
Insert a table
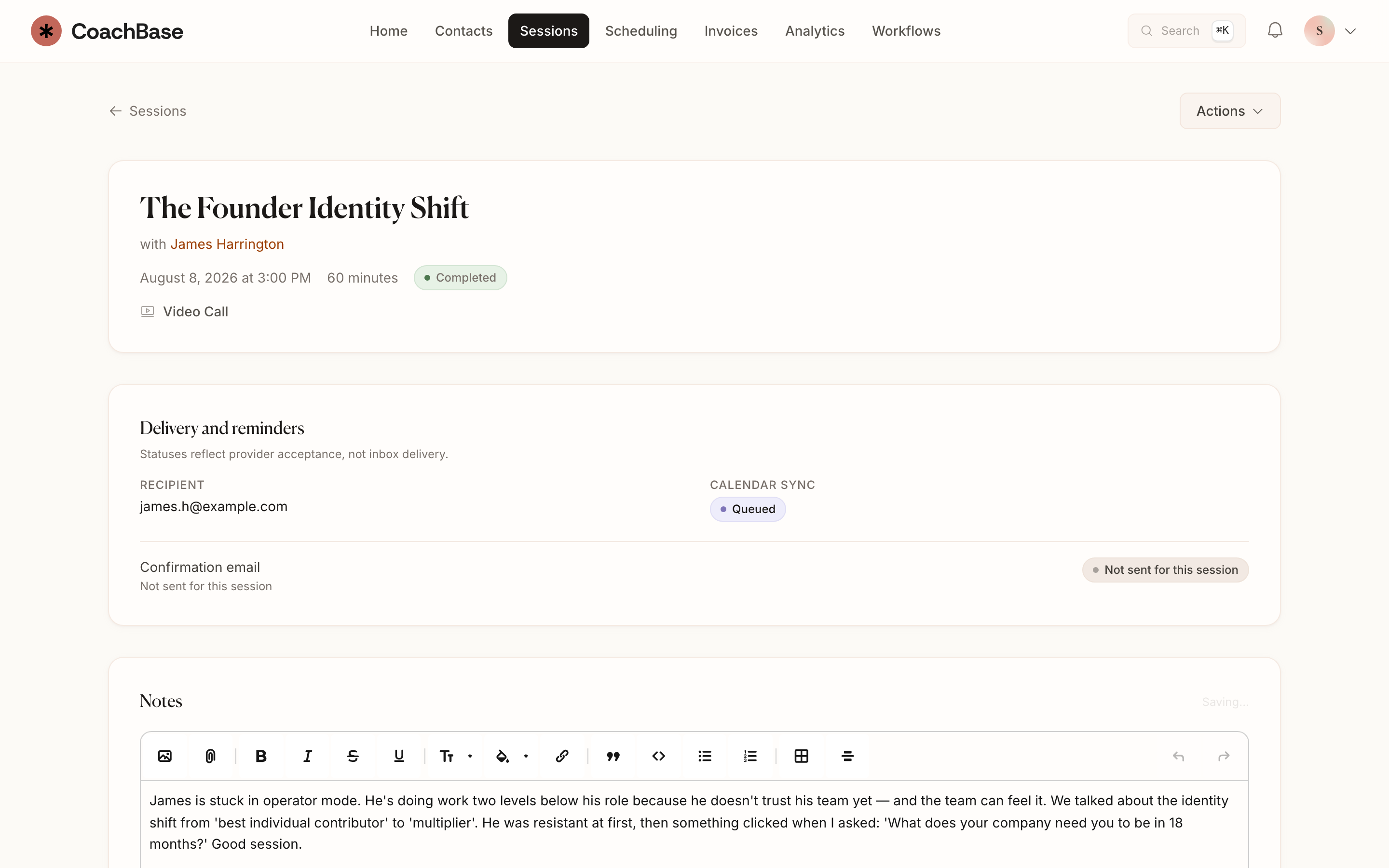tap(801, 756)
